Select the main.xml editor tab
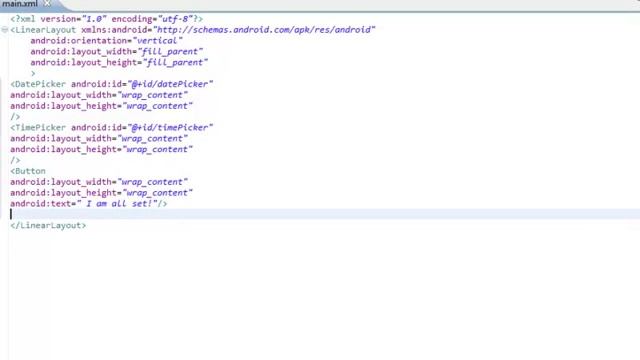 pyautogui.click(x=20, y=4)
